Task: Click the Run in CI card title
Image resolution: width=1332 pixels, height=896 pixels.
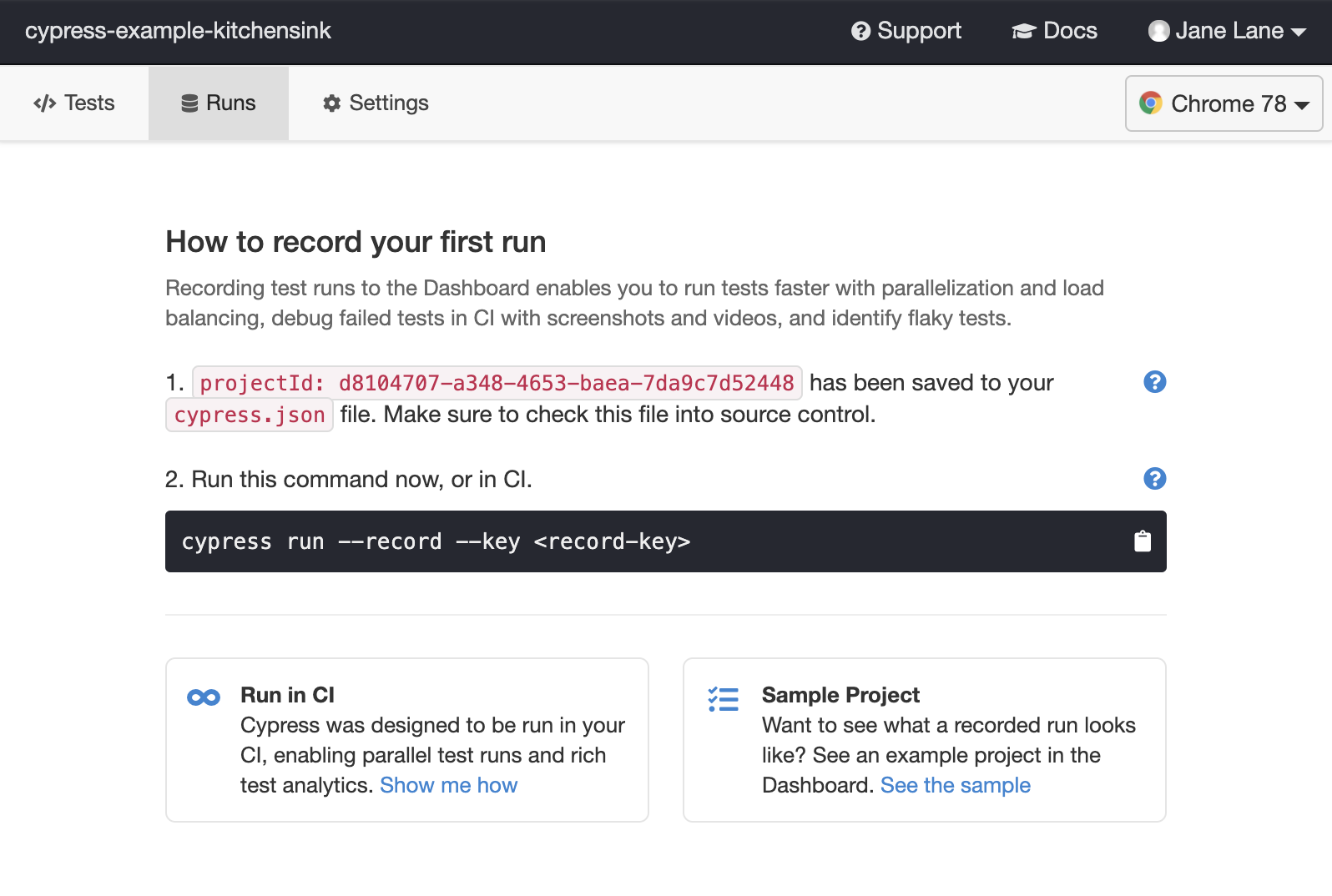Action: [x=287, y=695]
